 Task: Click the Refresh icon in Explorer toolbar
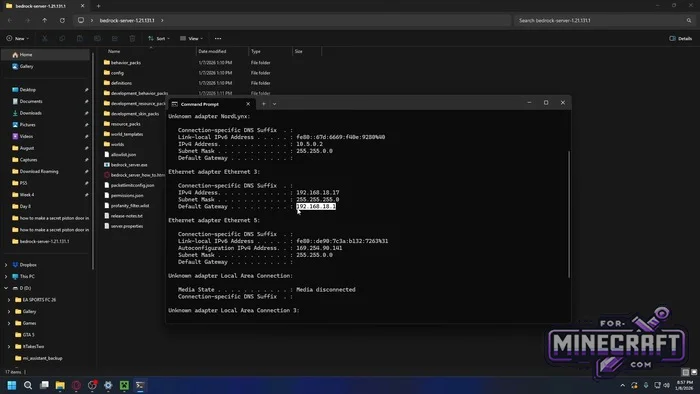coord(62,21)
